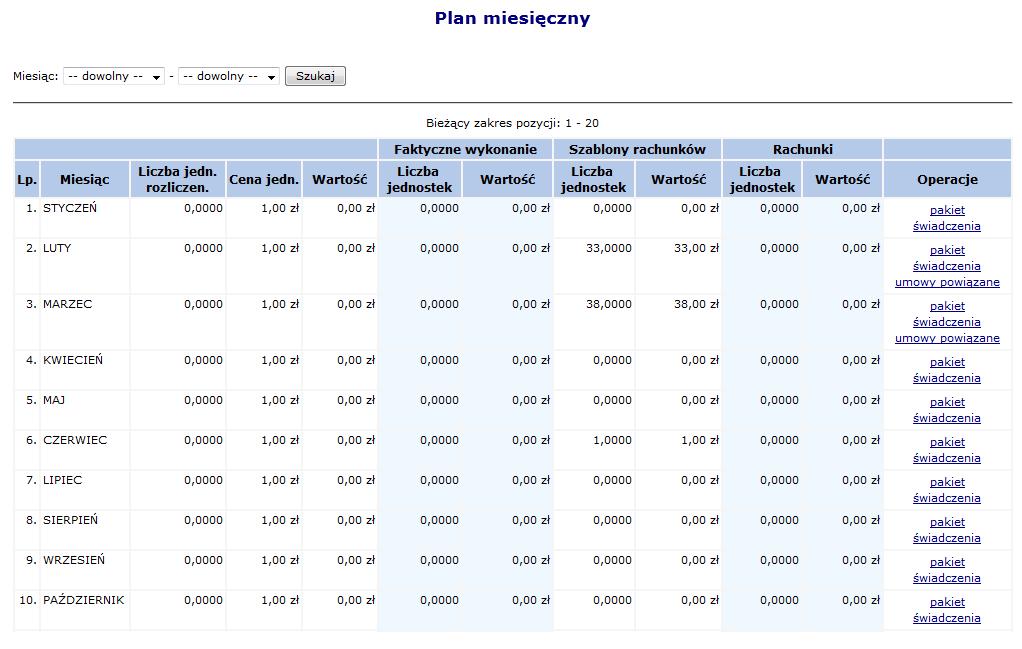Open pakiet link for CZERWIEC

coord(947,442)
